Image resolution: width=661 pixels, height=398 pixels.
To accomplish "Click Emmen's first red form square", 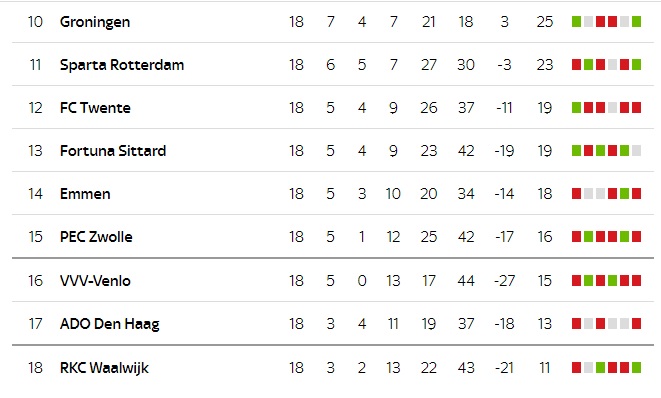I will tap(576, 194).
